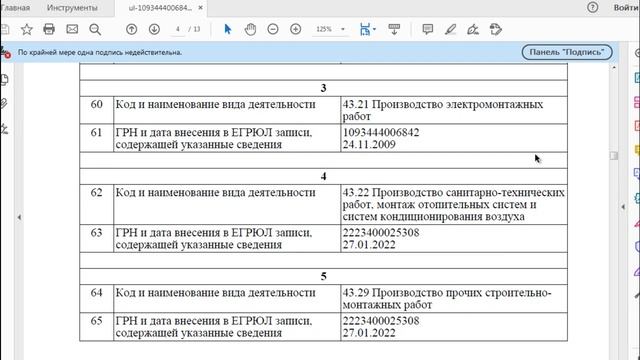The height and width of the screenshot is (360, 640).
Task: Zoom out with the minus icon
Action: click(273, 29)
